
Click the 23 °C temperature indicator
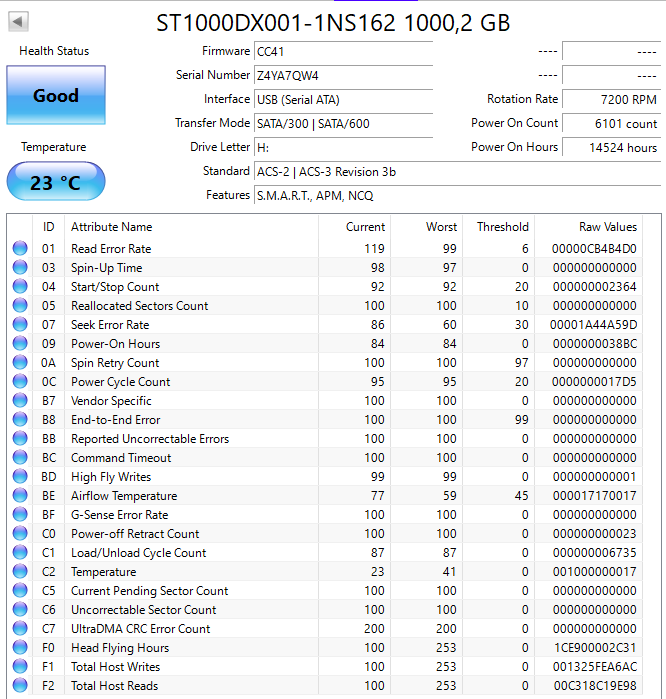pos(56,183)
